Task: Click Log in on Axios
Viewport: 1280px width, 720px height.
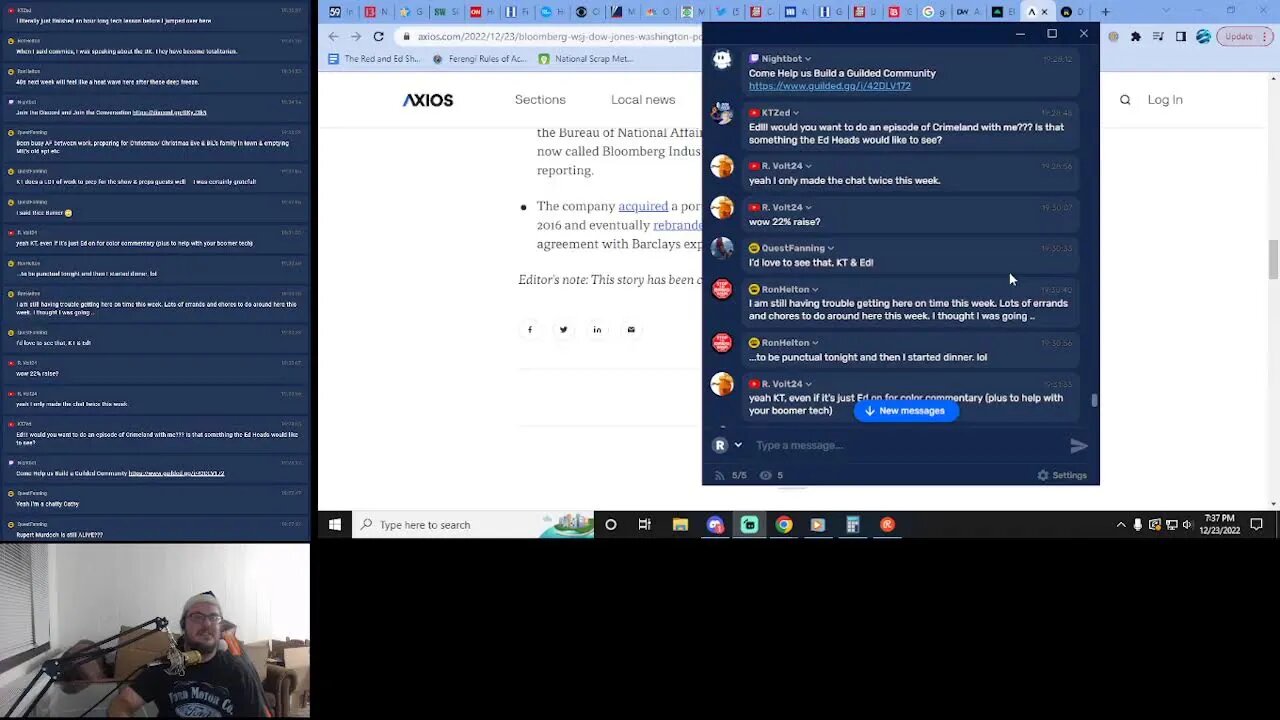Action: point(1165,100)
